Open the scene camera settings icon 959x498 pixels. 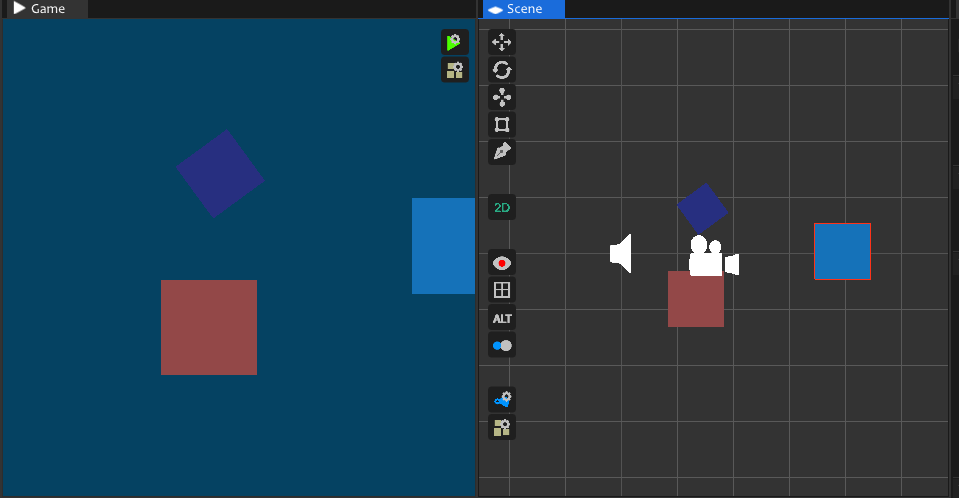502,400
